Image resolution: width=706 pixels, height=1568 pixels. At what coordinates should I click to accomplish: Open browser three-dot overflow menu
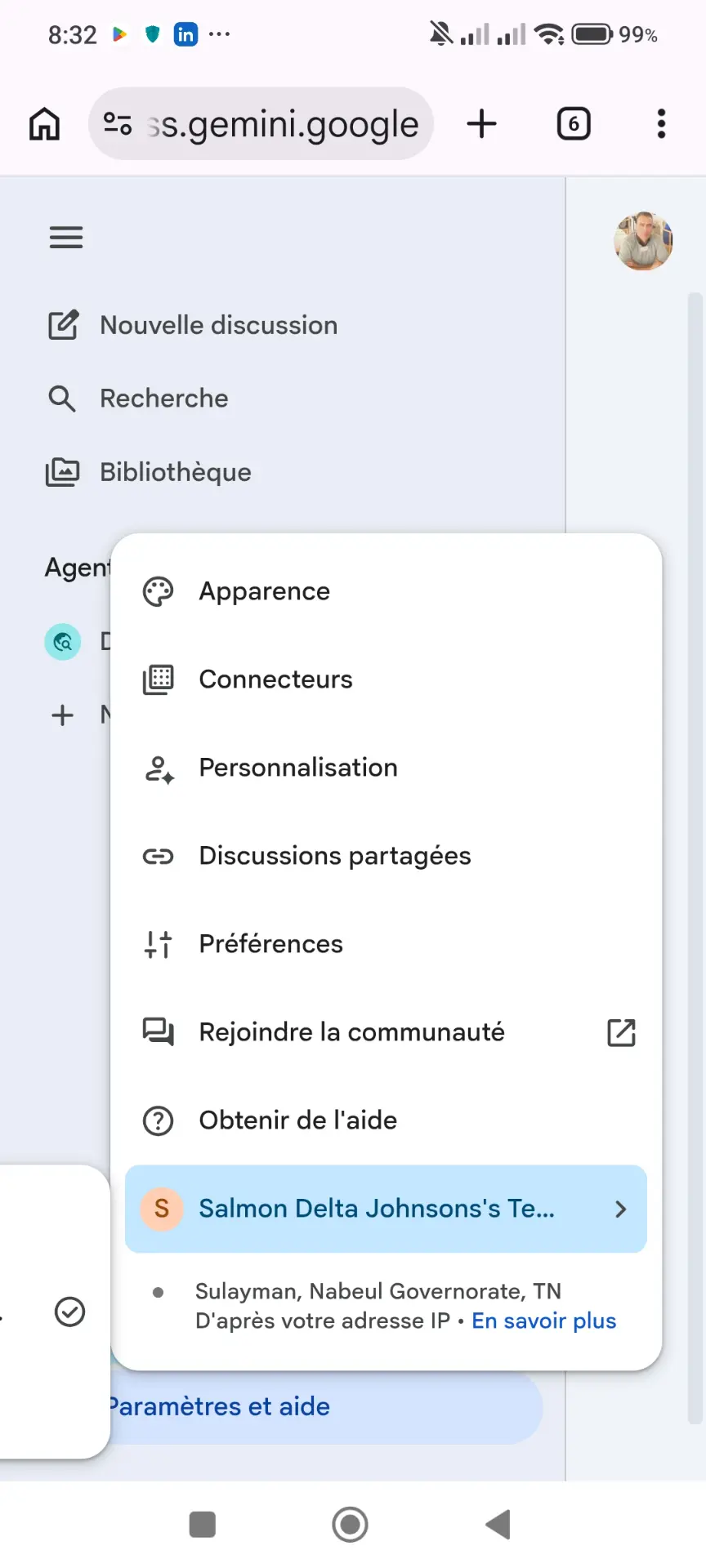click(x=661, y=124)
